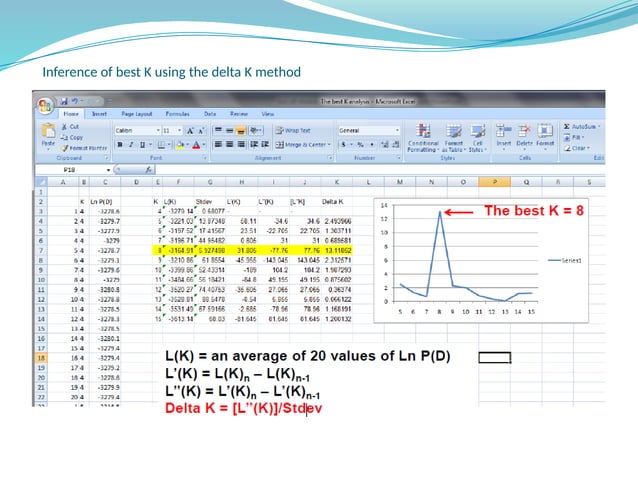The height and width of the screenshot is (478, 638).
Task: Toggle Bold formatting
Action: [x=120, y=144]
